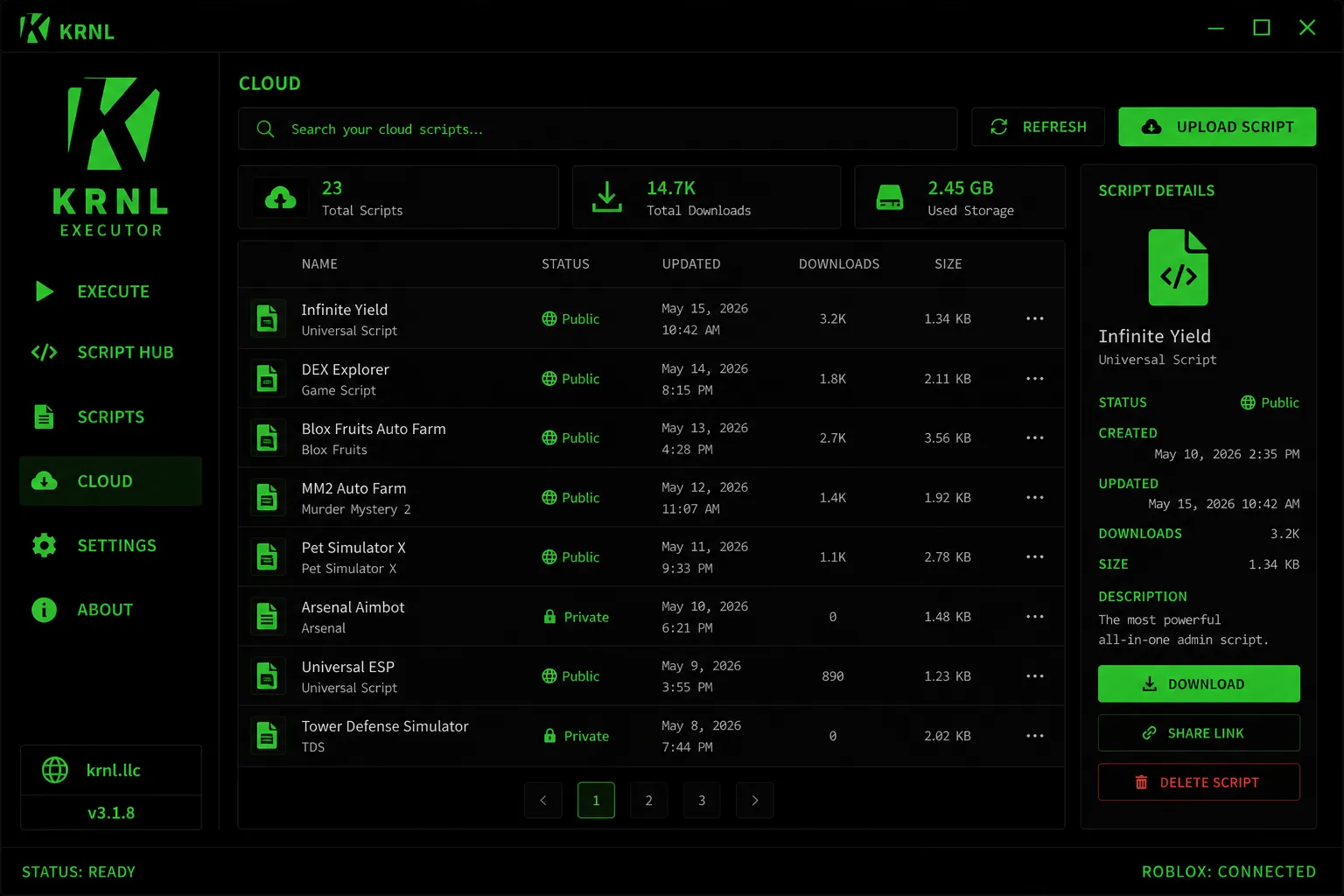Open options menu for Infinite Yield row
Screen dimensions: 1344x896
(x=1035, y=318)
